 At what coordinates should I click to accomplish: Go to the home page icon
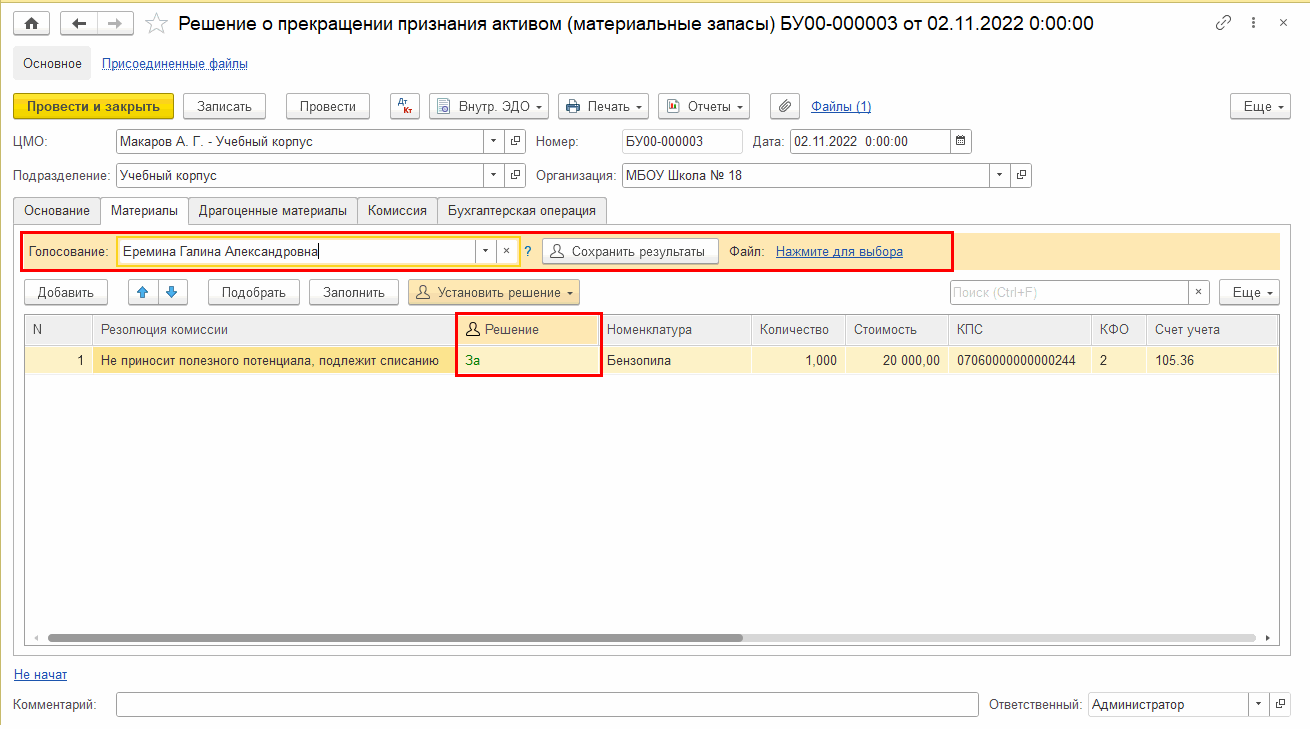point(32,23)
